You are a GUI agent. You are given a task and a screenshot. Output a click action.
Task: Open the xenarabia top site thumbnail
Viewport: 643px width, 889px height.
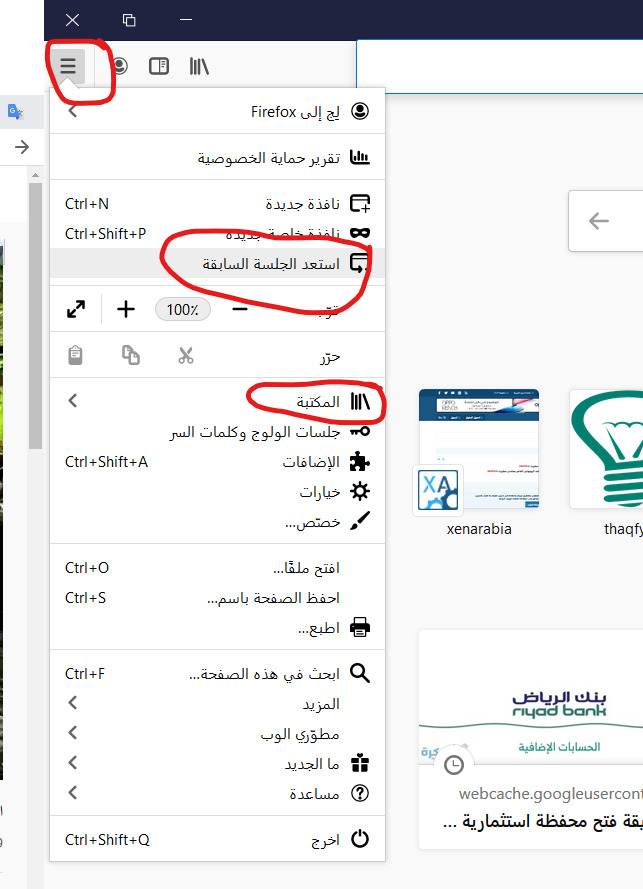pos(478,450)
